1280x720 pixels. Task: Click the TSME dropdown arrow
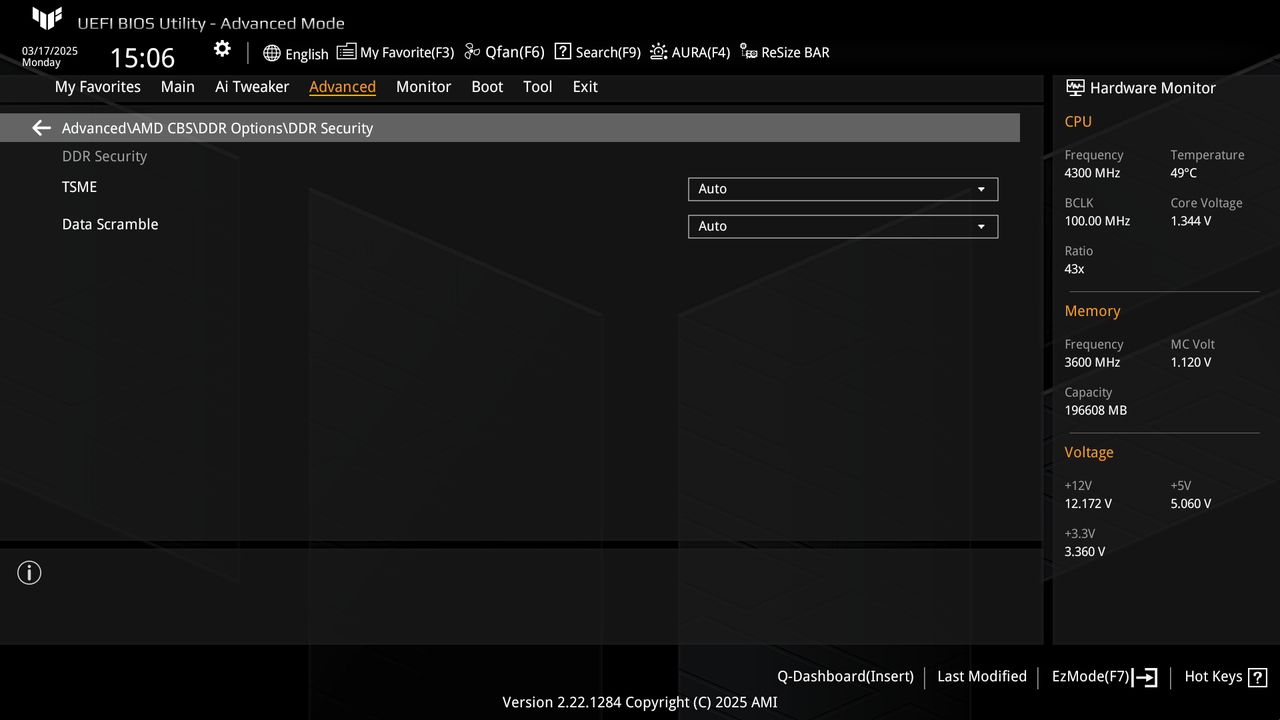point(981,189)
